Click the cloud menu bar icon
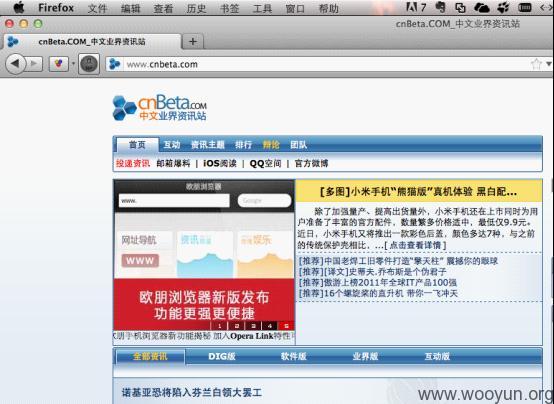This screenshot has height=404, width=554. point(482,7)
